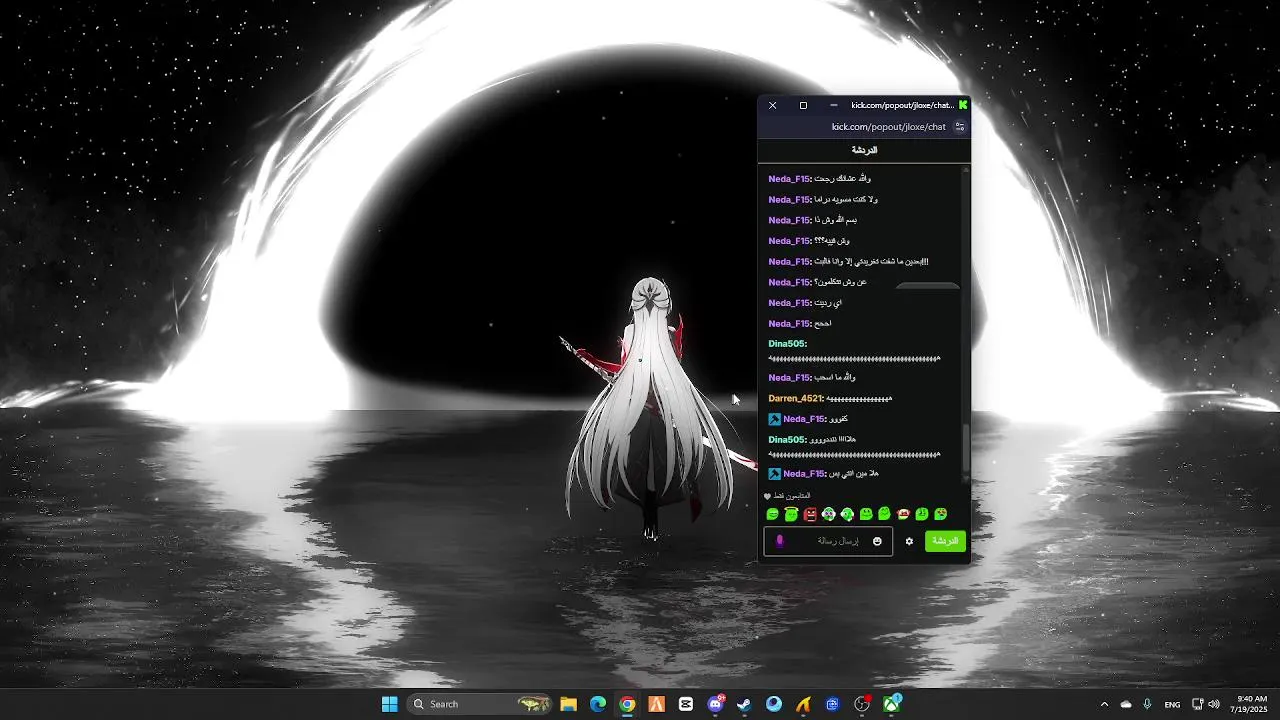This screenshot has height=720, width=1280.
Task: Click the purple microphone icon in message box
Action: point(780,541)
